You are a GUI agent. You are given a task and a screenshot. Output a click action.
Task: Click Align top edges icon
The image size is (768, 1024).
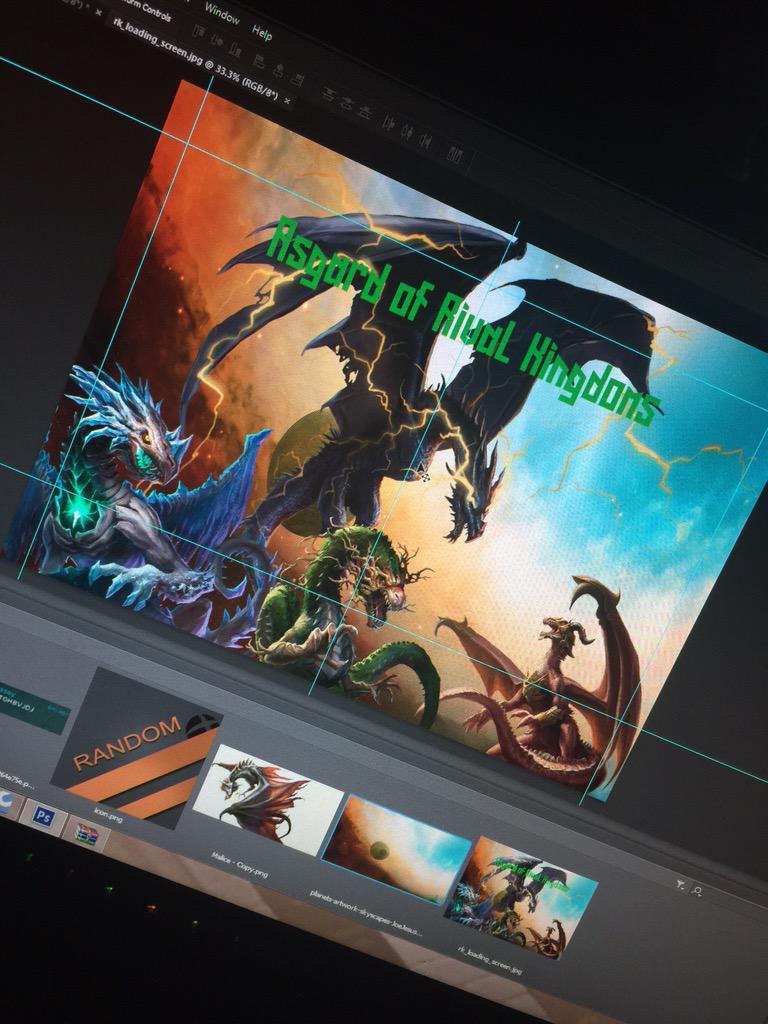[x=199, y=31]
